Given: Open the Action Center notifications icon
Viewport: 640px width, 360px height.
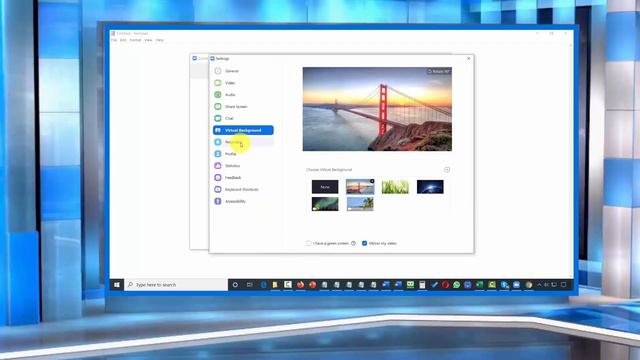Looking at the screenshot, I should pos(564,285).
